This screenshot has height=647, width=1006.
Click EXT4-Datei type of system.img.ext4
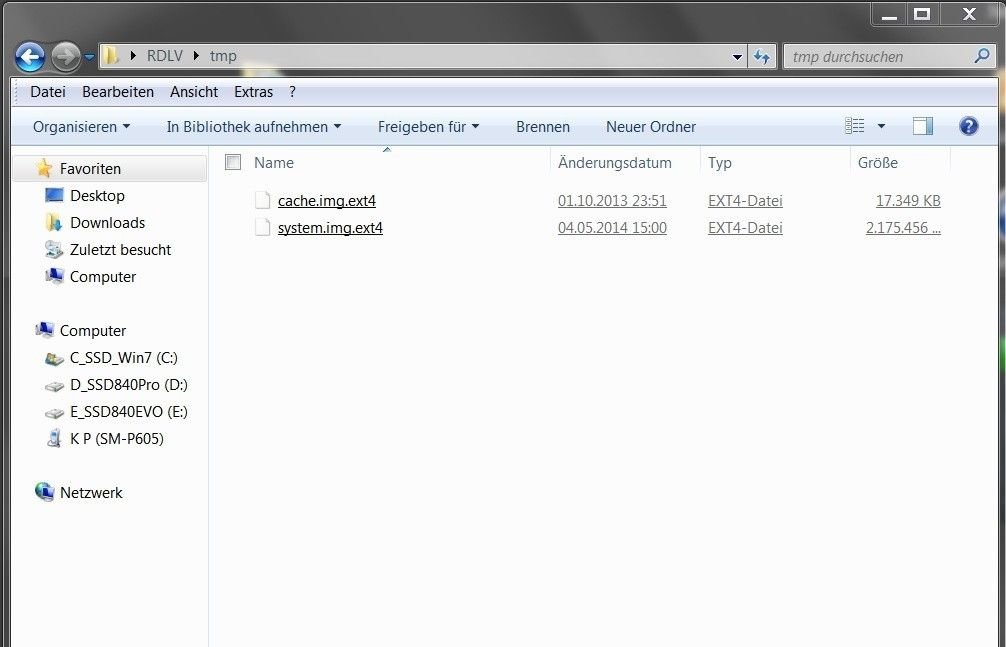pos(745,227)
